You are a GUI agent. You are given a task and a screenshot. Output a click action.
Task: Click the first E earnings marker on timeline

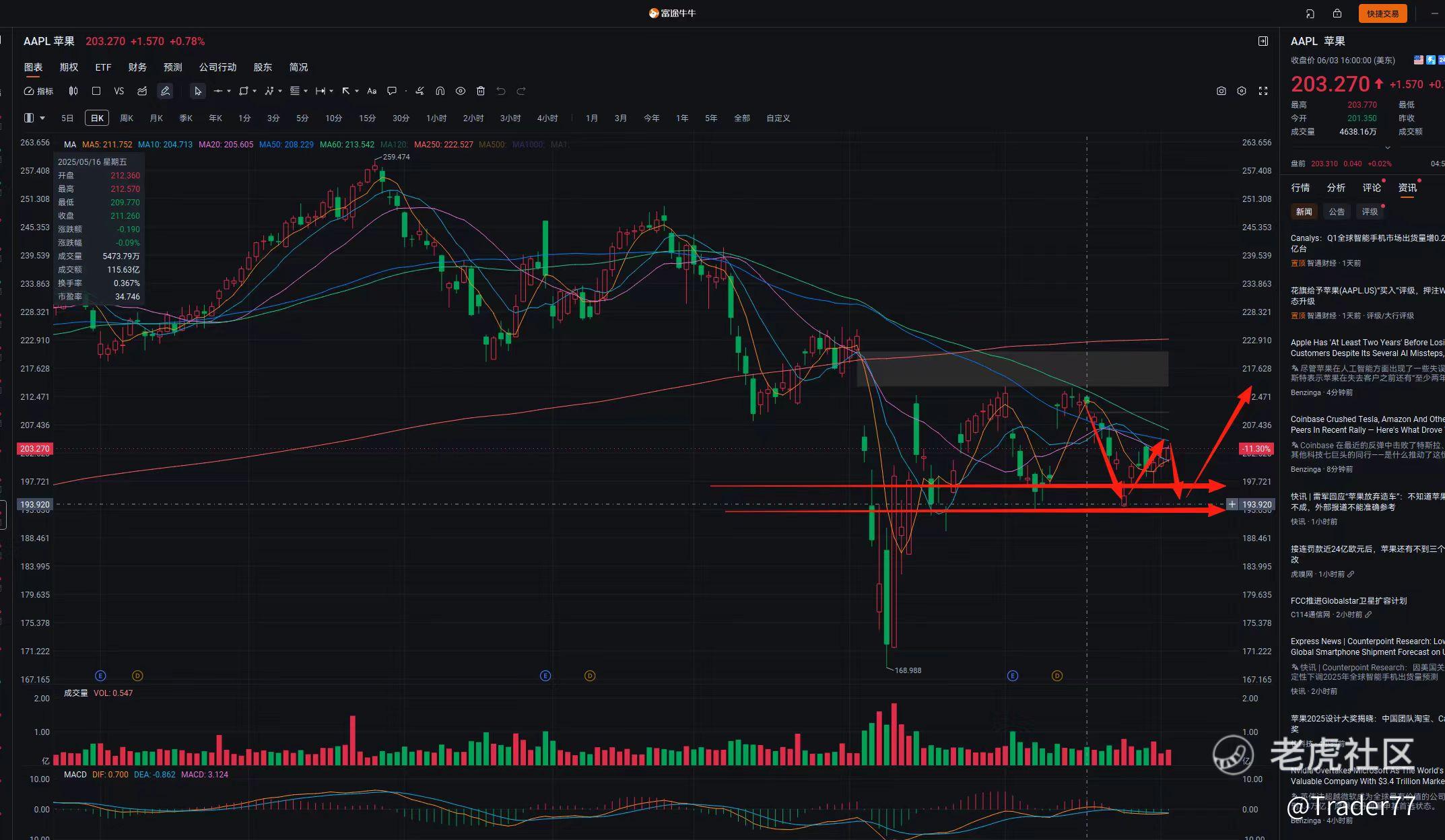[100, 676]
